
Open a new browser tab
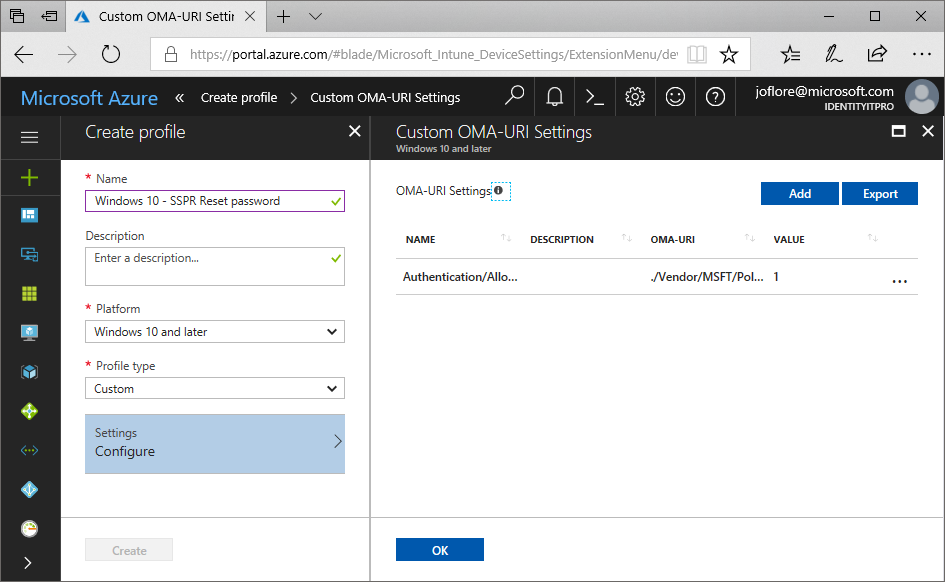pyautogui.click(x=283, y=17)
